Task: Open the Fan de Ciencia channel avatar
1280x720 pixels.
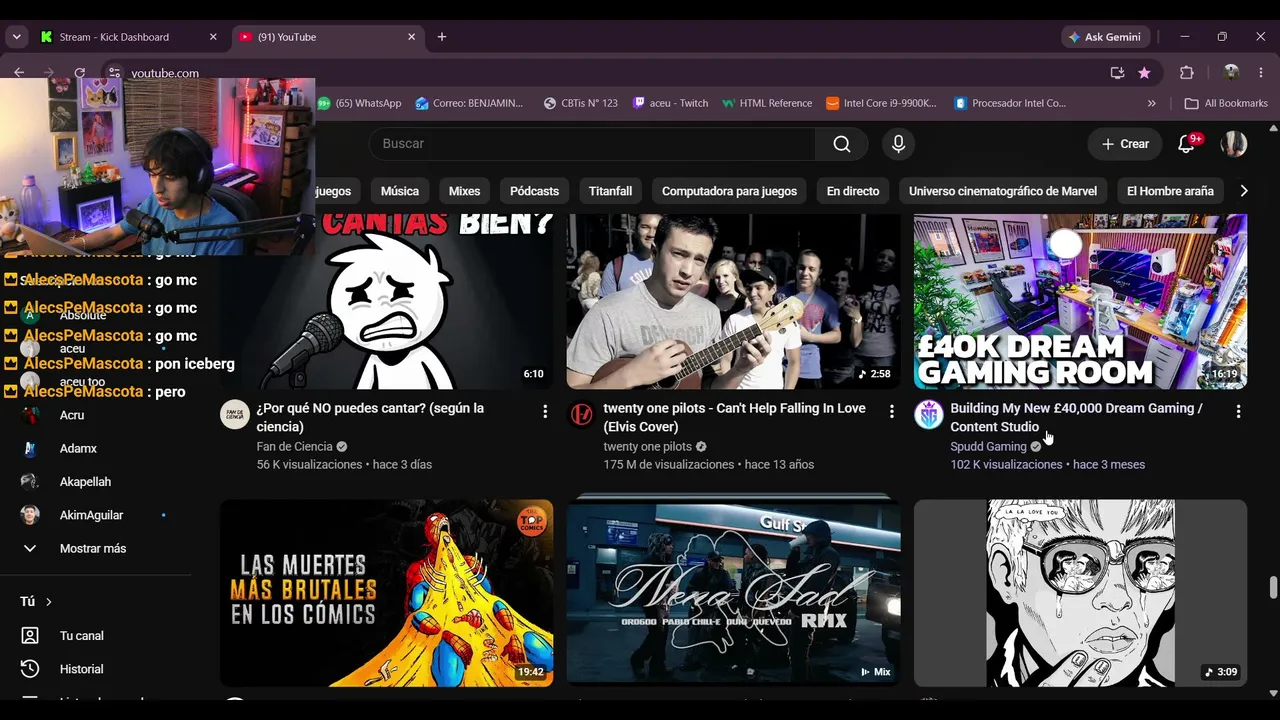Action: (x=235, y=414)
